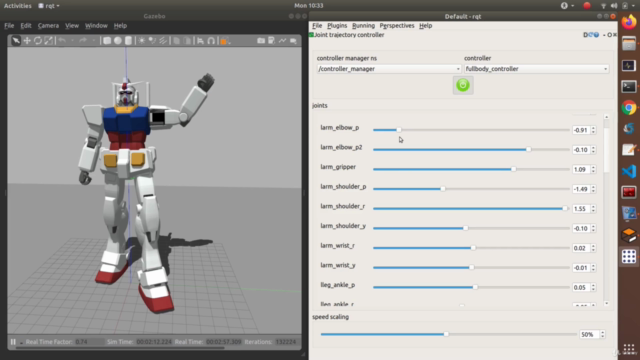The image size is (640, 360).
Task: Open the Align tool in Gazebo toolbar
Action: pyautogui.click(x=200, y=41)
